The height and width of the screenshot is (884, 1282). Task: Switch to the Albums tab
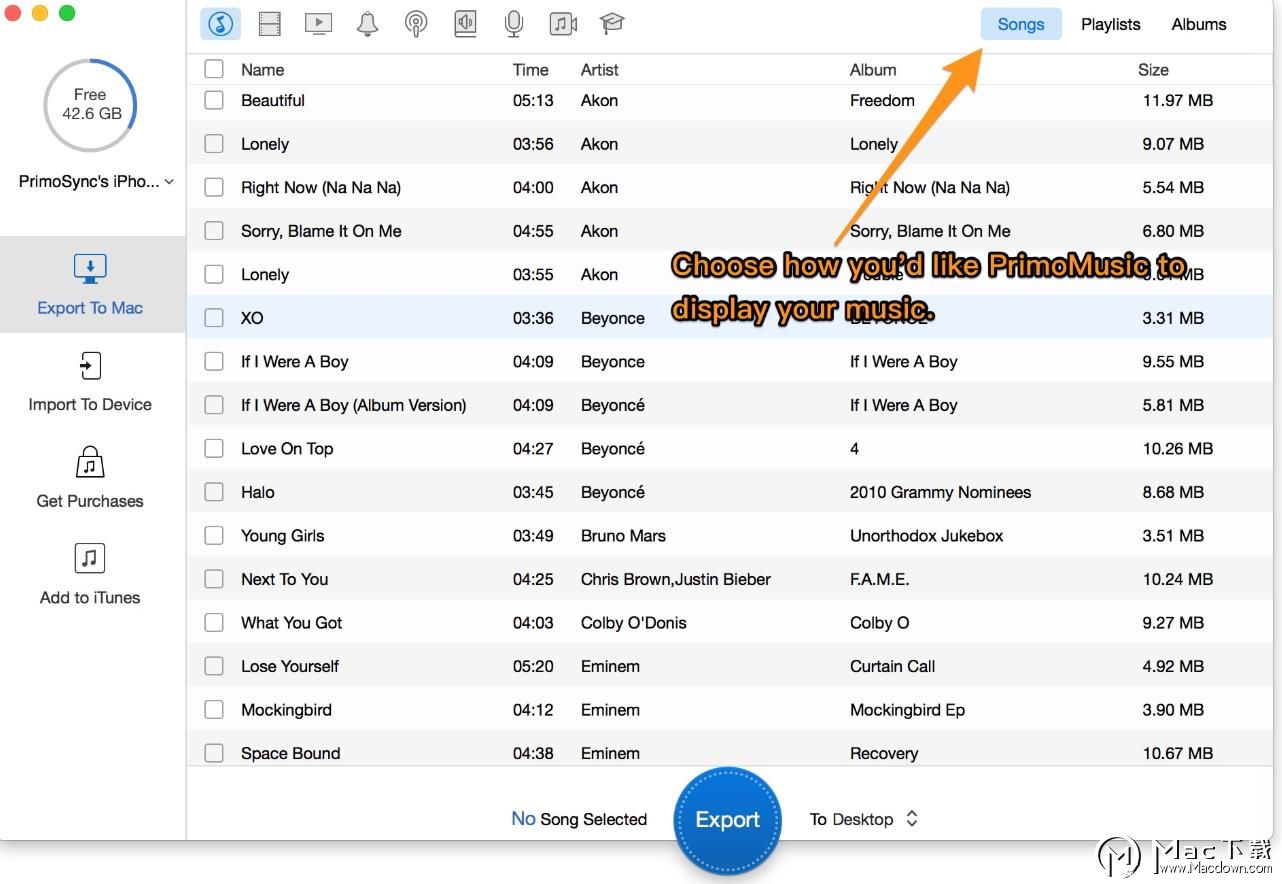coord(1199,24)
